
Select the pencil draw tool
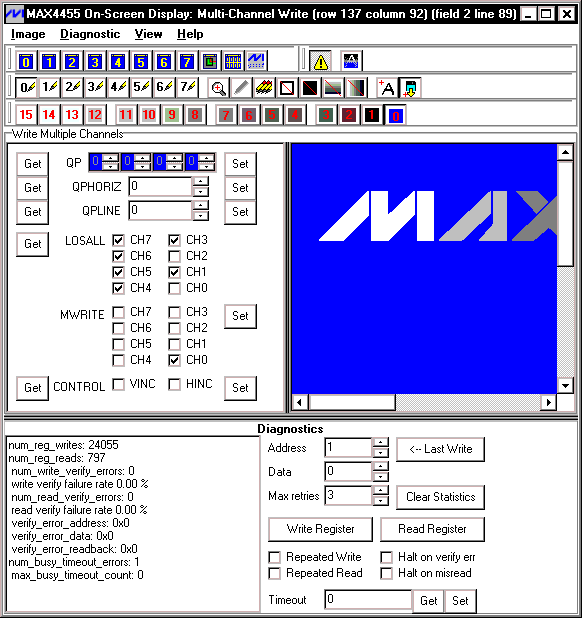(x=241, y=87)
